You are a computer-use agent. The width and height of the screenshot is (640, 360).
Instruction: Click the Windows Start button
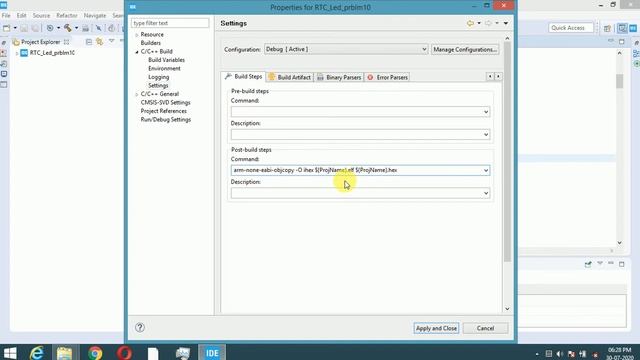[10, 353]
